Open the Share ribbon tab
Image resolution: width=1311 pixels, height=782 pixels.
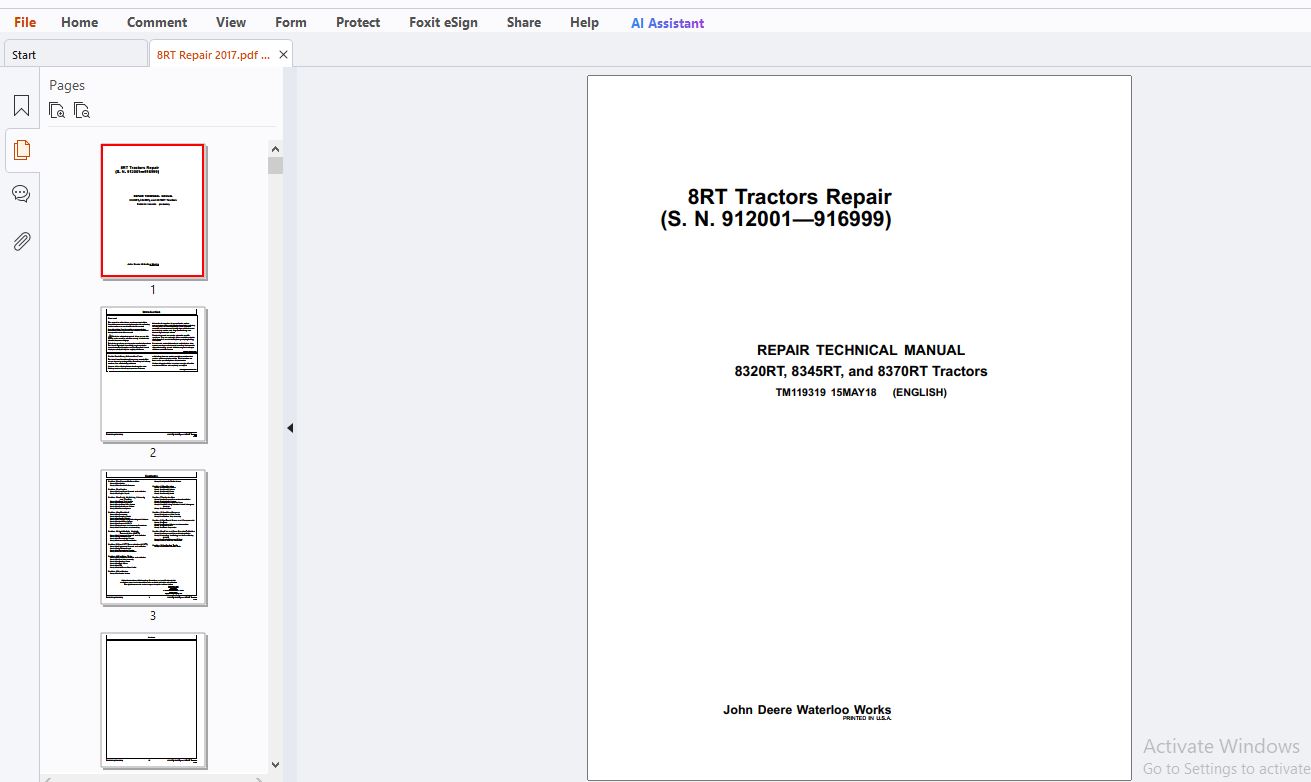click(x=524, y=22)
